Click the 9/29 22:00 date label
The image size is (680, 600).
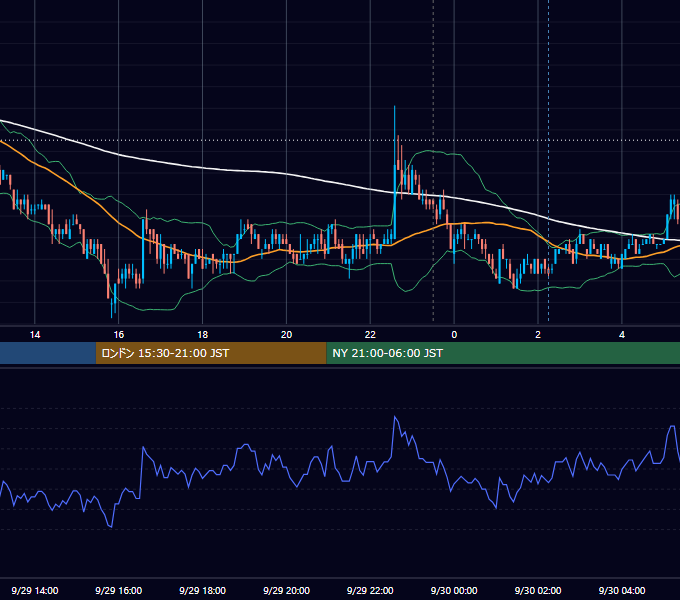coord(370,590)
